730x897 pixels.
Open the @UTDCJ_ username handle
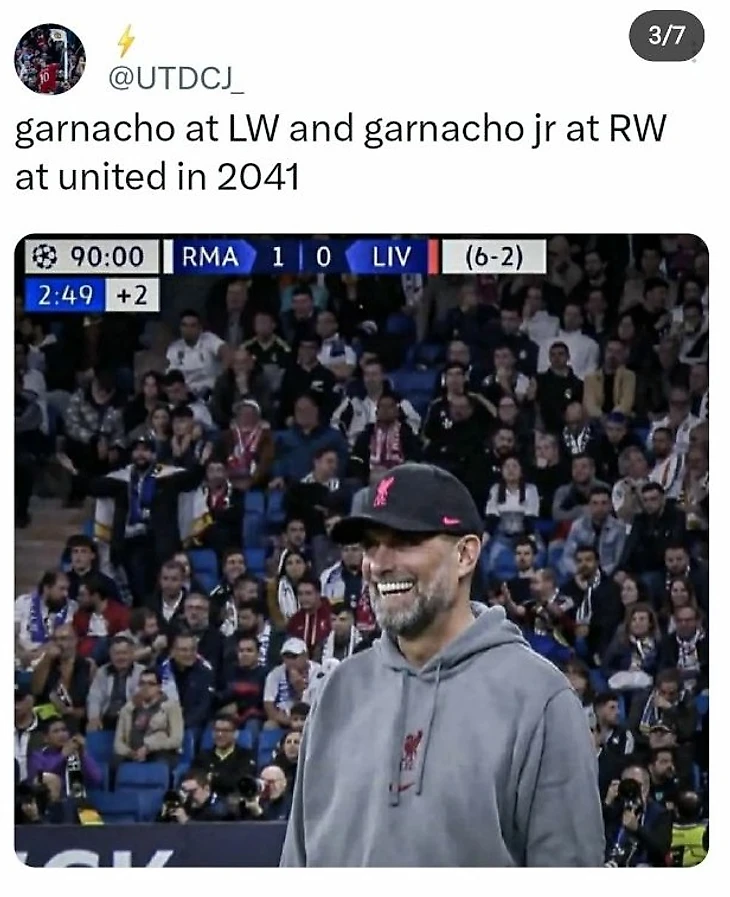click(x=176, y=78)
